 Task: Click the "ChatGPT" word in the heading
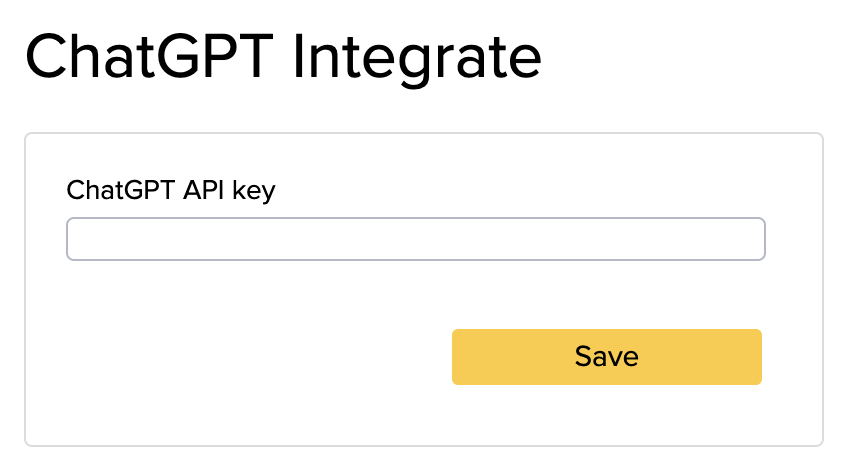point(148,57)
